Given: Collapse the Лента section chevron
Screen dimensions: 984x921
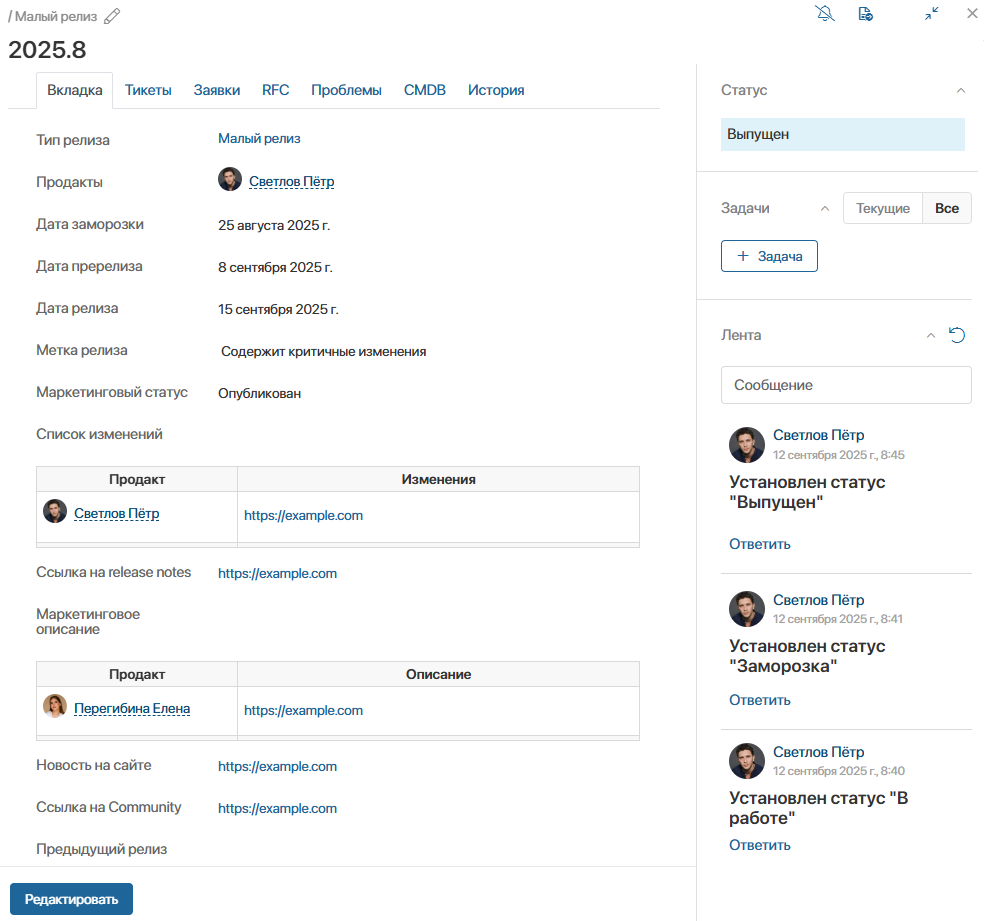Looking at the screenshot, I should click(x=931, y=336).
